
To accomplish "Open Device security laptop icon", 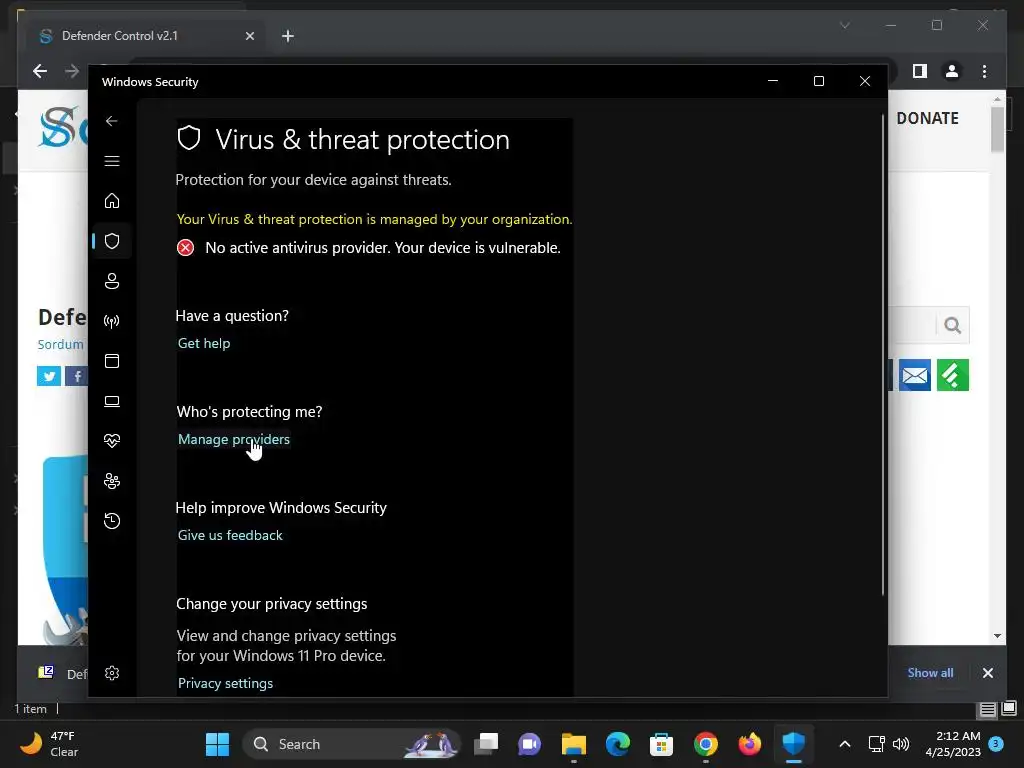I will pyautogui.click(x=112, y=401).
